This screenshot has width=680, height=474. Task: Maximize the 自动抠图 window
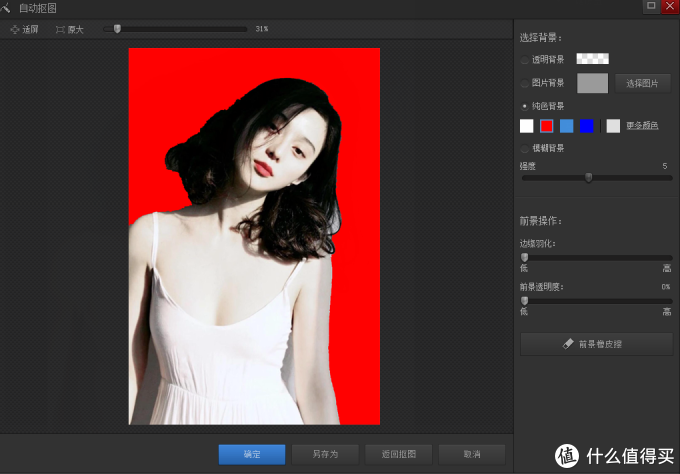651,6
